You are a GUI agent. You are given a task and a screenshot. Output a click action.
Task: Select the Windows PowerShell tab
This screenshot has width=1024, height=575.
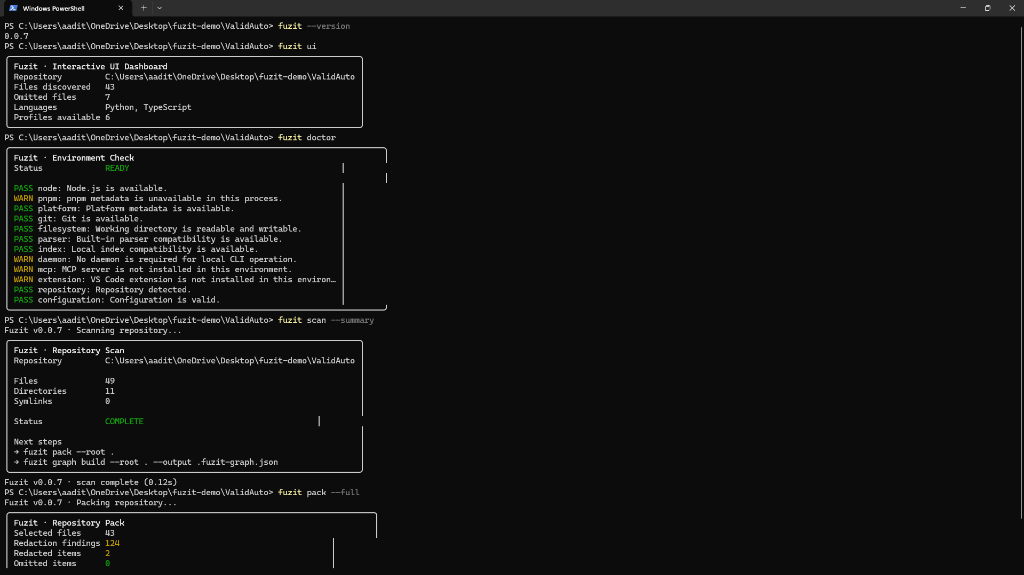point(65,8)
